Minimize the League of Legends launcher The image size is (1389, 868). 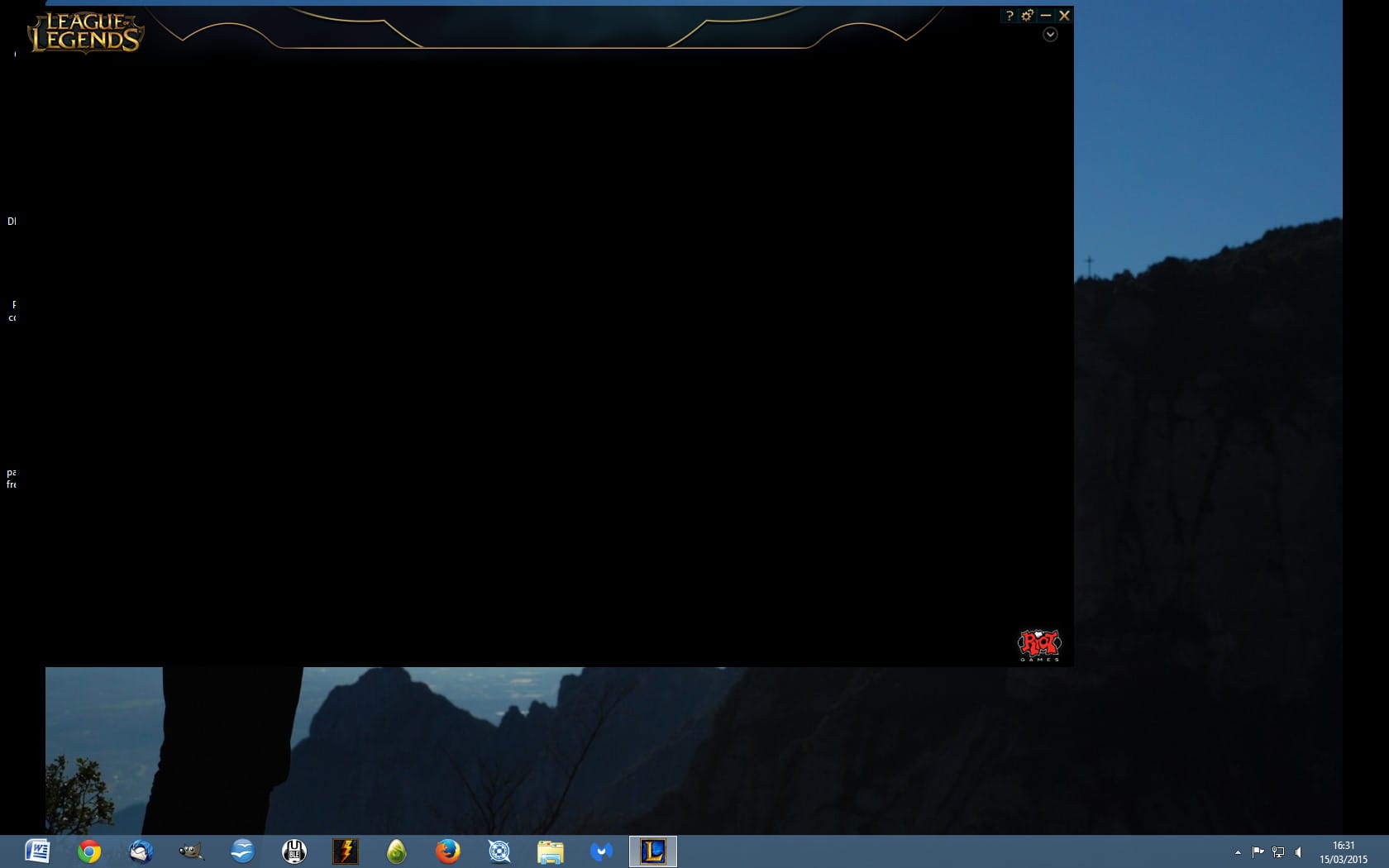click(1046, 16)
